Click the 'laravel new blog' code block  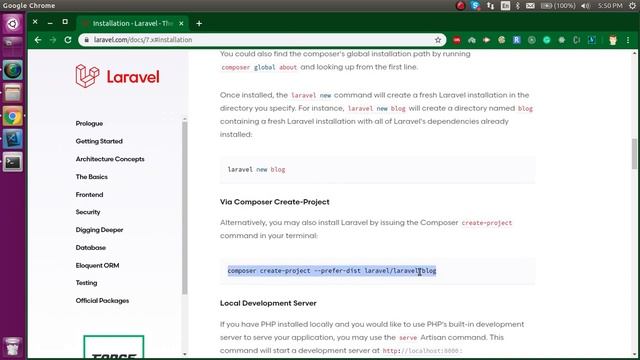377,169
